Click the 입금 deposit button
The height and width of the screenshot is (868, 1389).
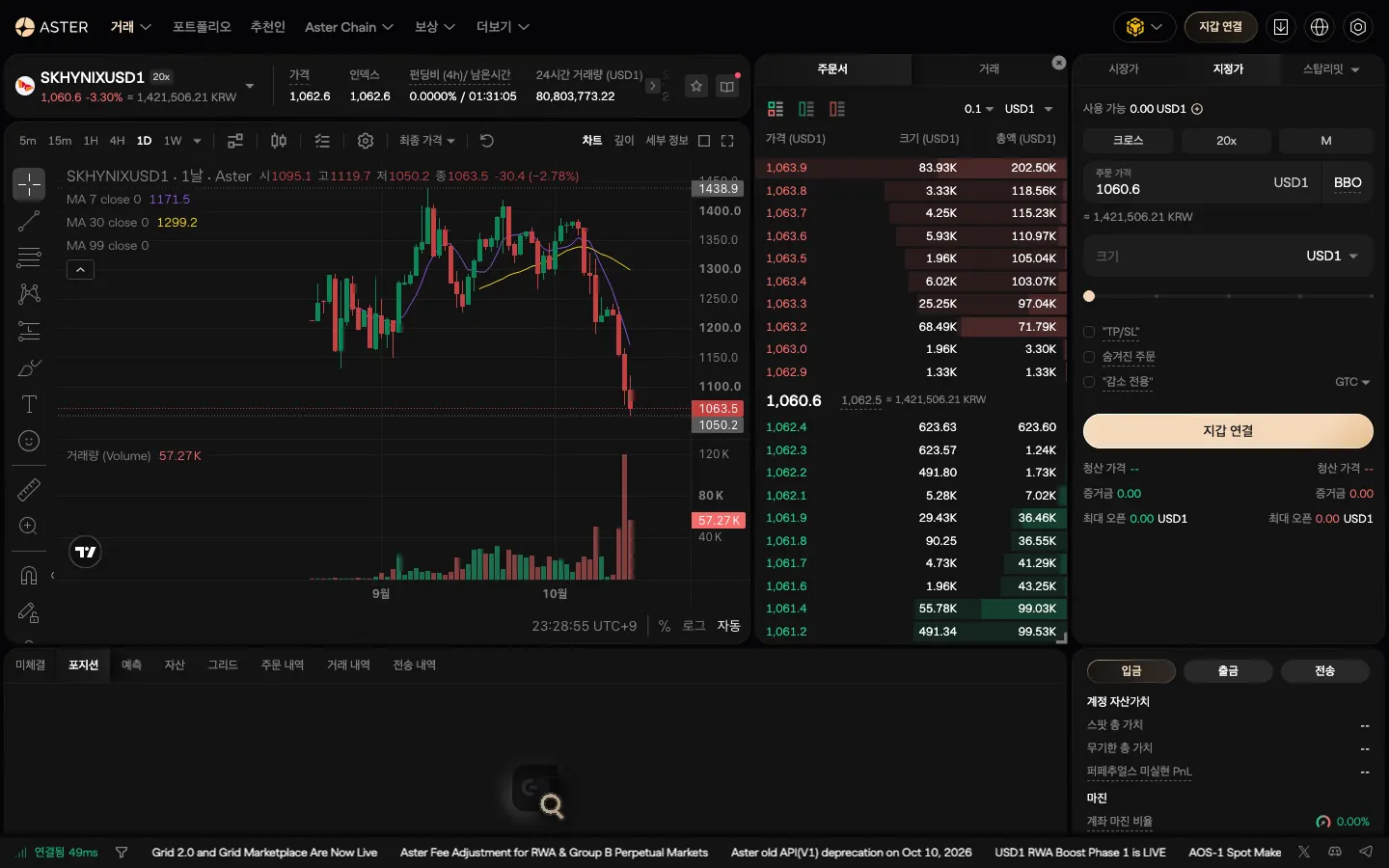tap(1131, 671)
